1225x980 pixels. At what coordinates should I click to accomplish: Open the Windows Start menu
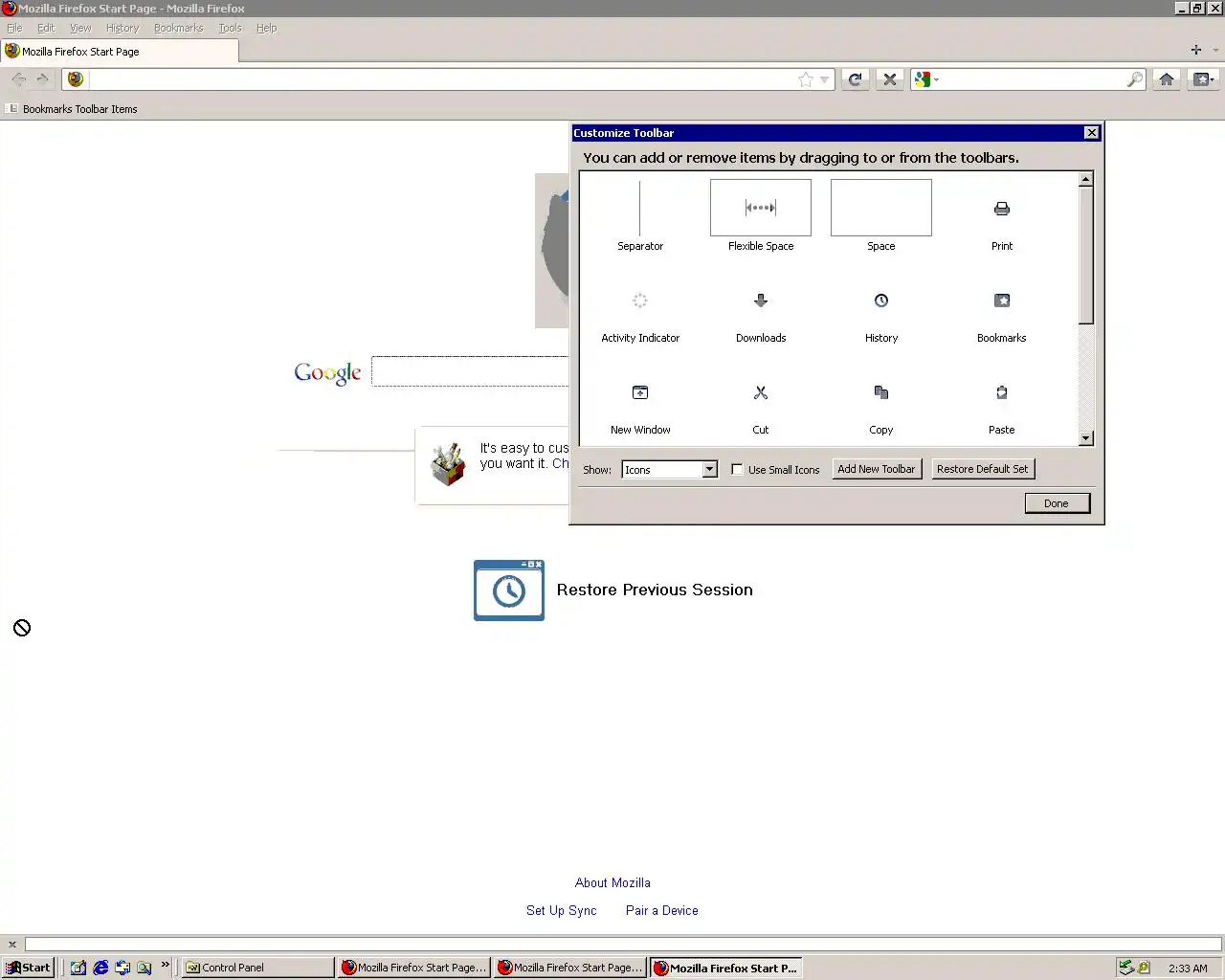[x=28, y=968]
